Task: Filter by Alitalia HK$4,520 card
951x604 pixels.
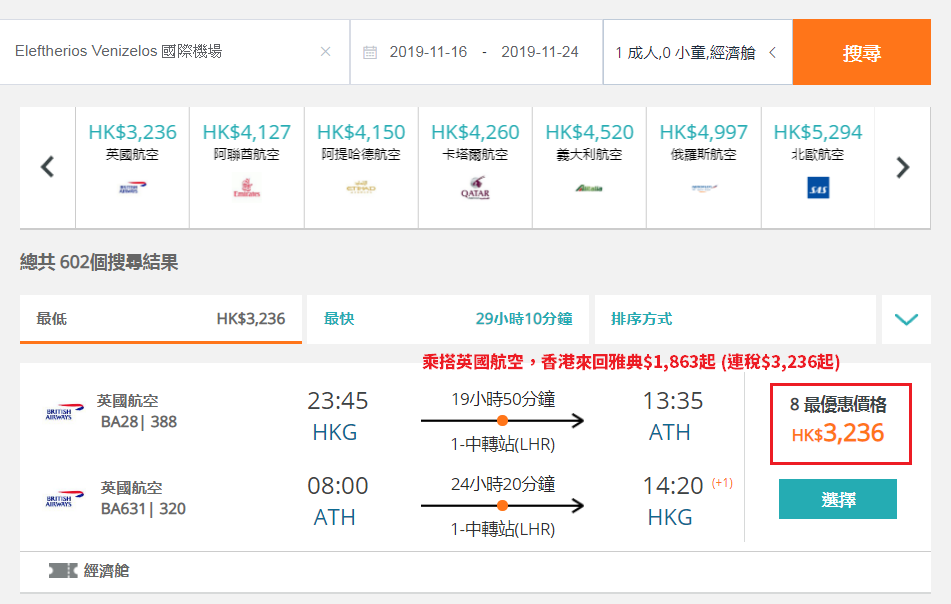Action: click(589, 167)
